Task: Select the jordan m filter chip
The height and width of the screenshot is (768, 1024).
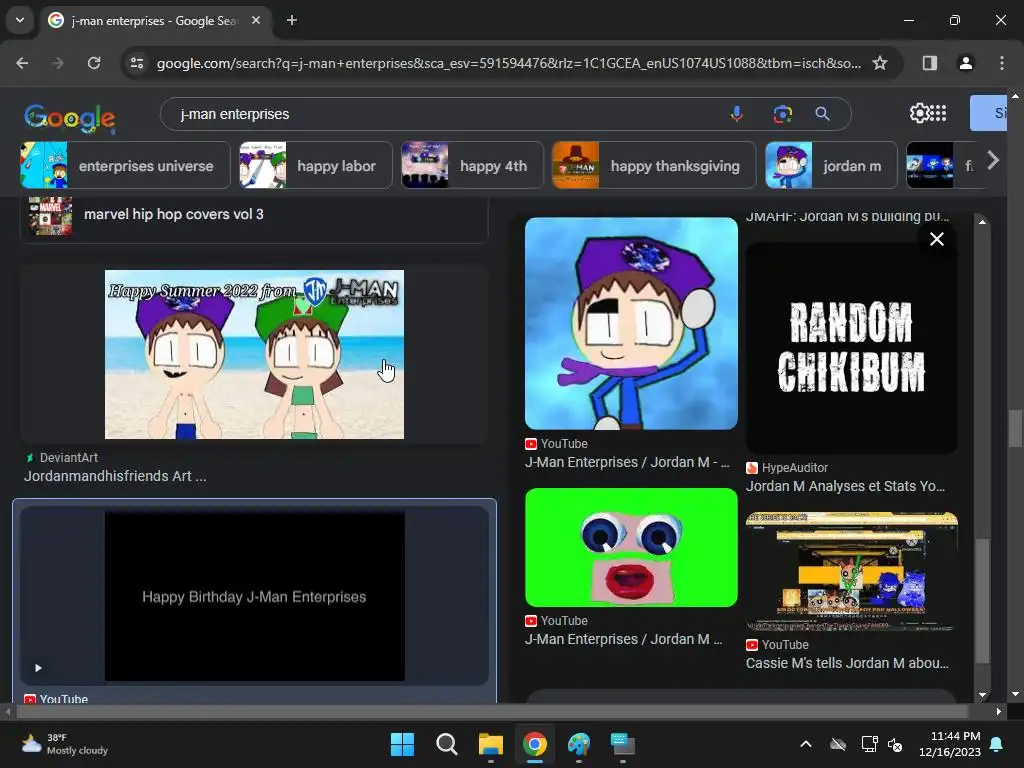Action: click(831, 165)
